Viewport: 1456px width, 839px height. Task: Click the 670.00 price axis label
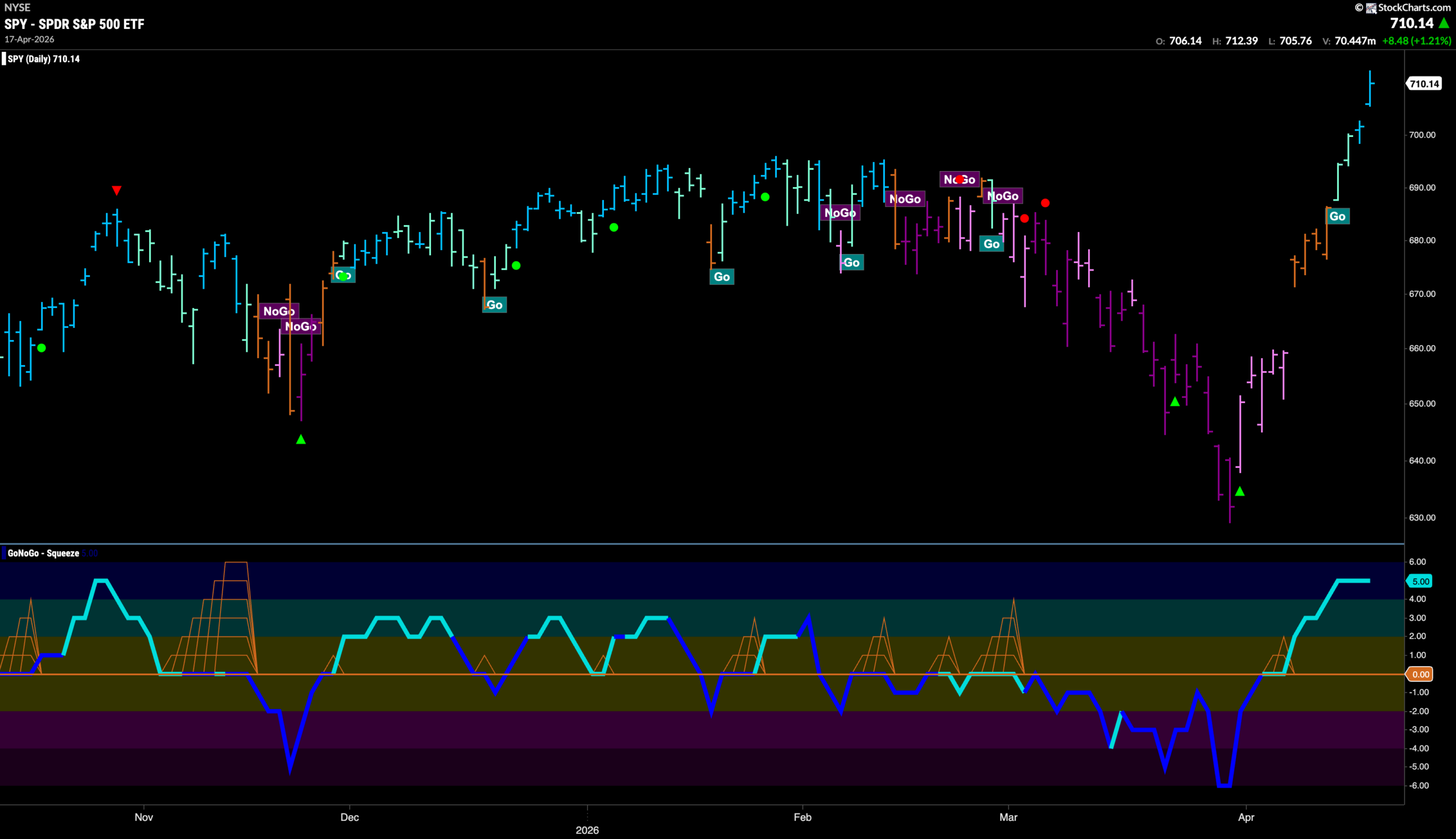[1422, 294]
